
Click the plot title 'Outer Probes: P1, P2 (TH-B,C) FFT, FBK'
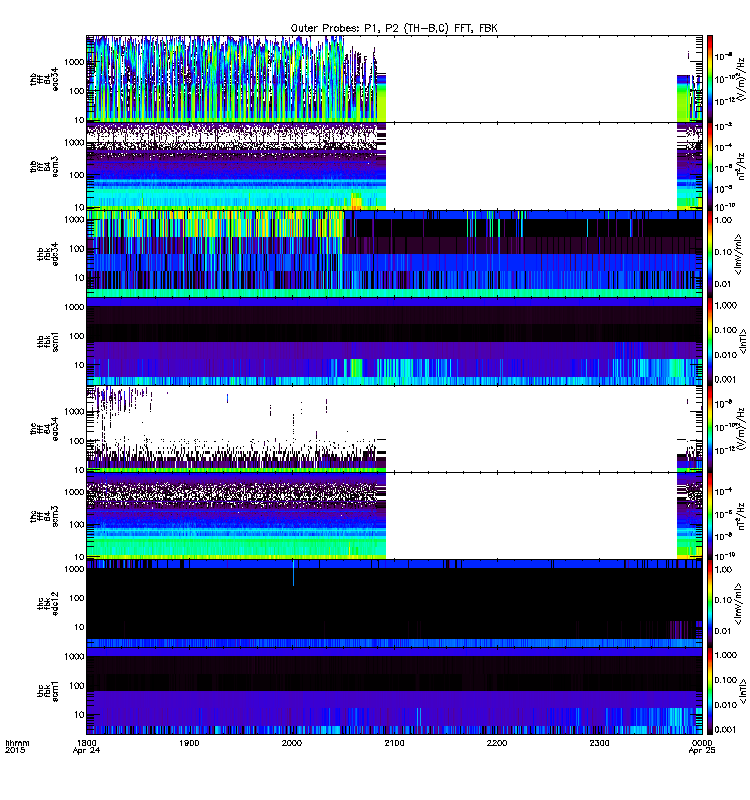(393, 29)
